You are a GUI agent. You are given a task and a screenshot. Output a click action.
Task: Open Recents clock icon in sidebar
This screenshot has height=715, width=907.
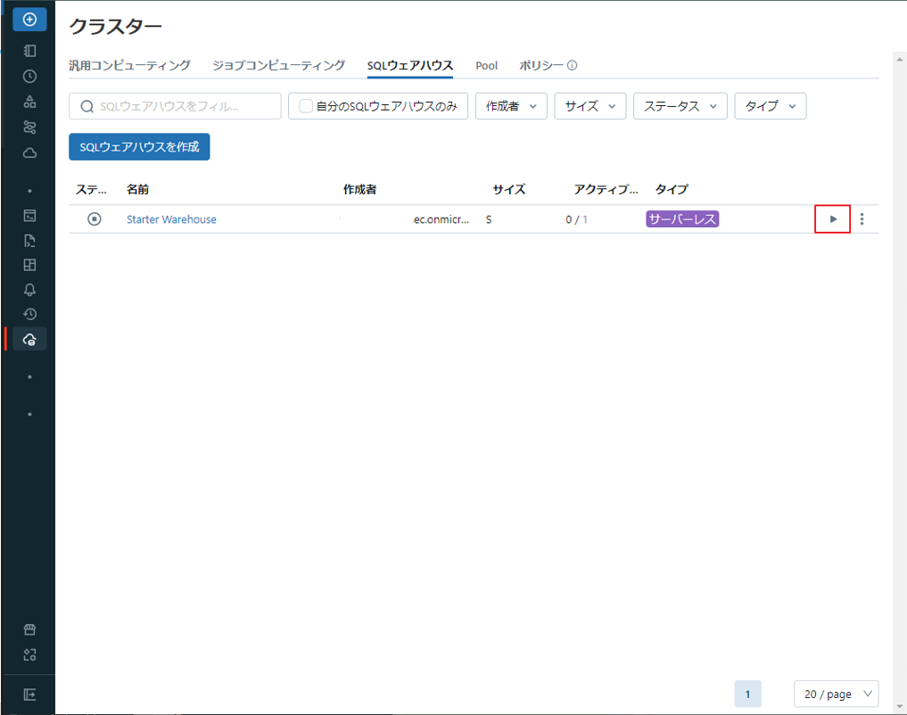point(30,76)
